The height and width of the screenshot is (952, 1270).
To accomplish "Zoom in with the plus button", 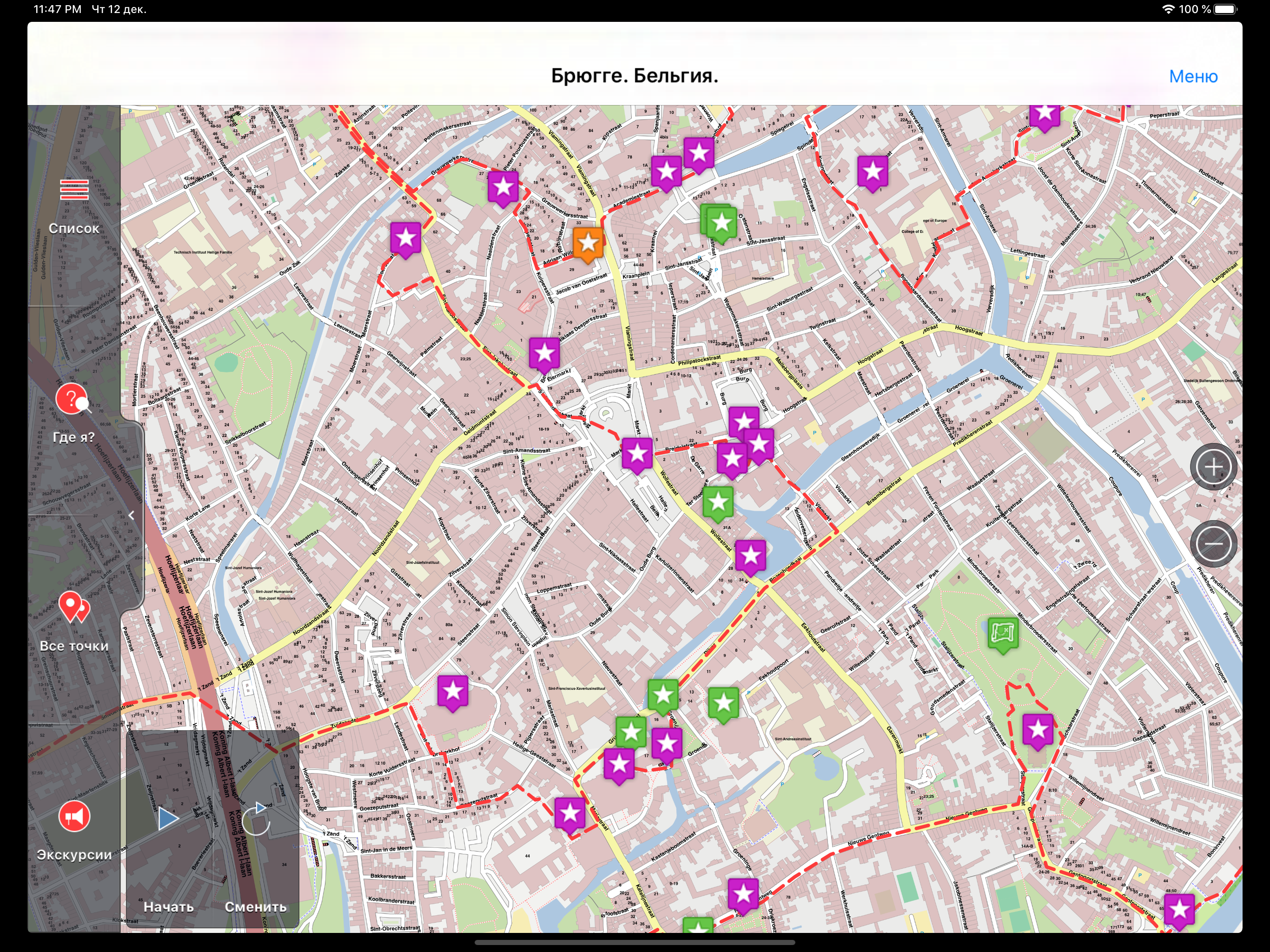I will click(1213, 467).
